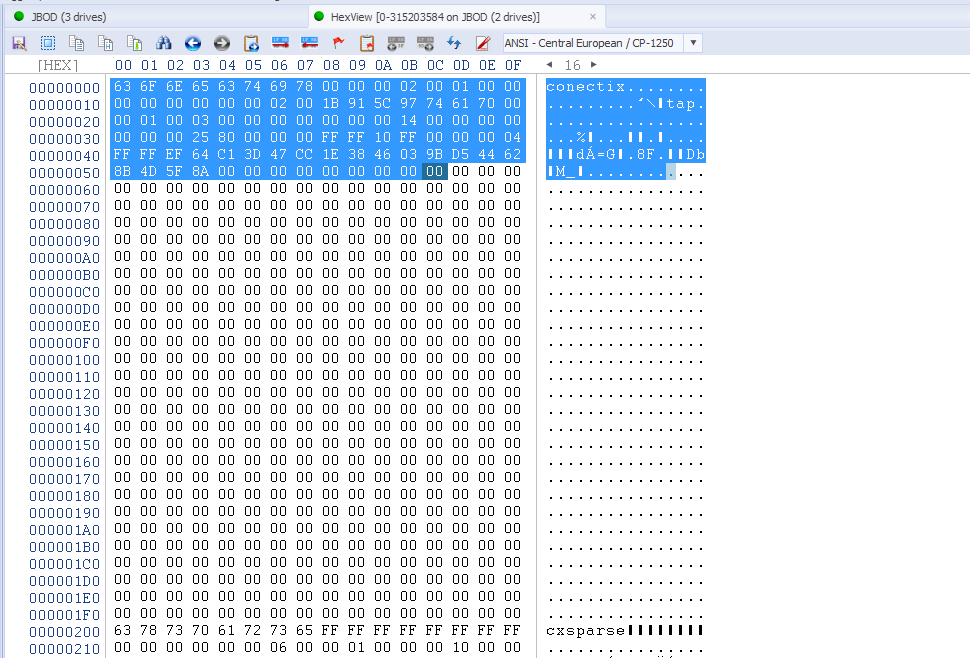Click the gray hex strip with left-arrow disc

tap(396, 43)
